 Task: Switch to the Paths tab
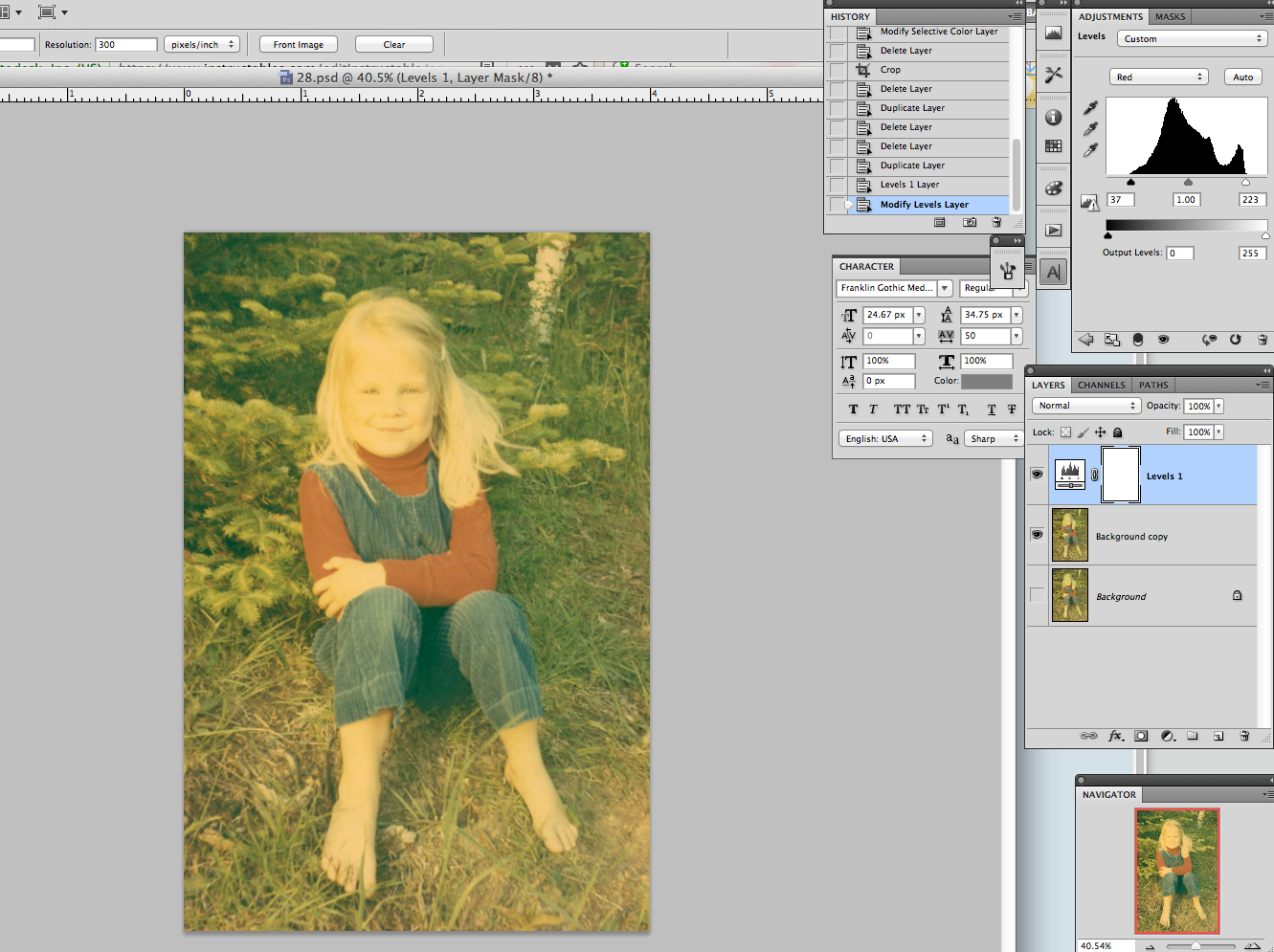(x=1153, y=385)
